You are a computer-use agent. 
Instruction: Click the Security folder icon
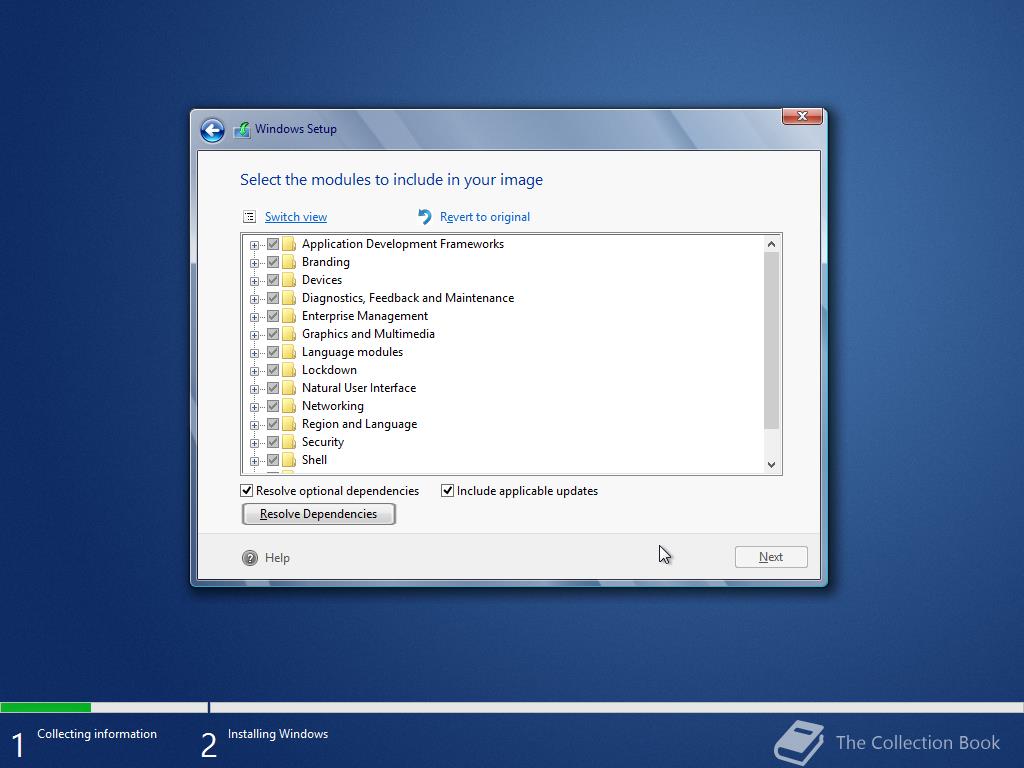point(289,441)
